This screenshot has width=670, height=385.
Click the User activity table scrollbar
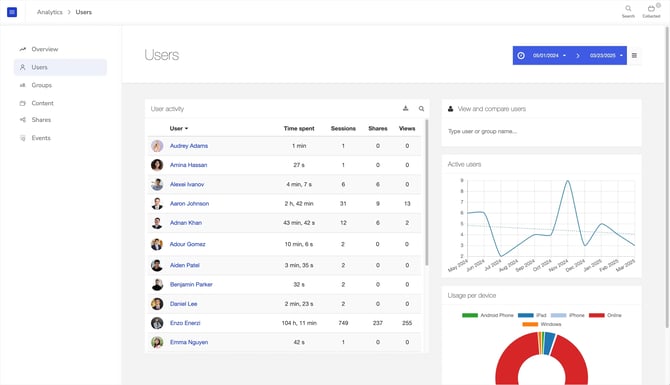[x=427, y=192]
